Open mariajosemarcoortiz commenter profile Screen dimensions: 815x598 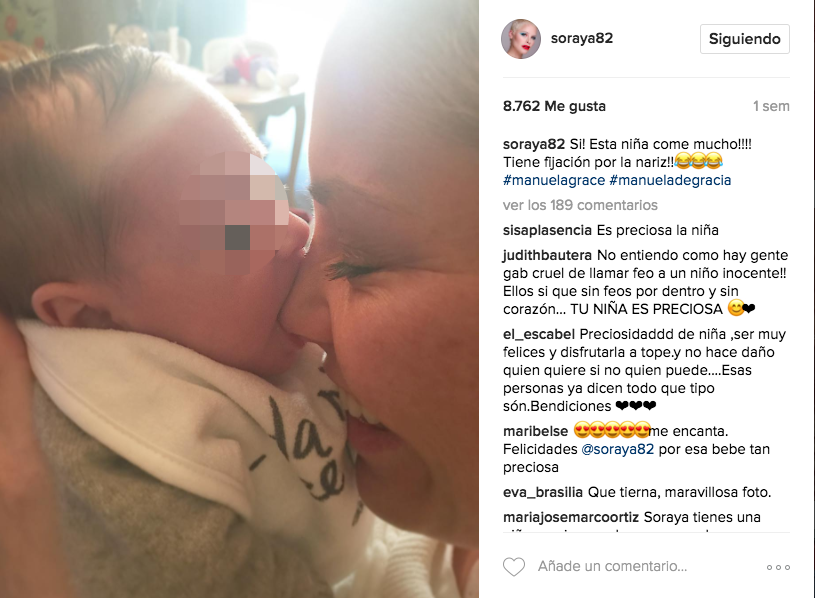(x=571, y=517)
